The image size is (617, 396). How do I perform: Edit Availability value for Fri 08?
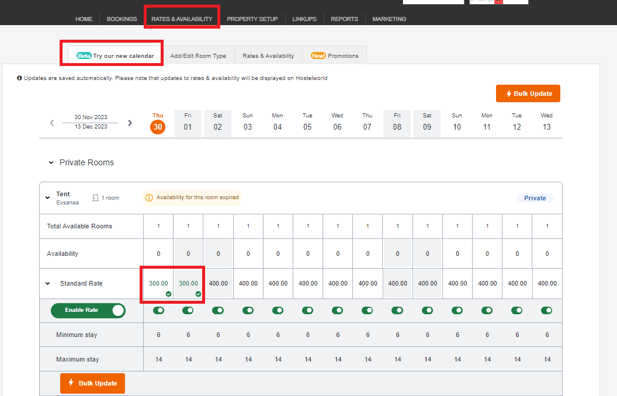click(397, 254)
